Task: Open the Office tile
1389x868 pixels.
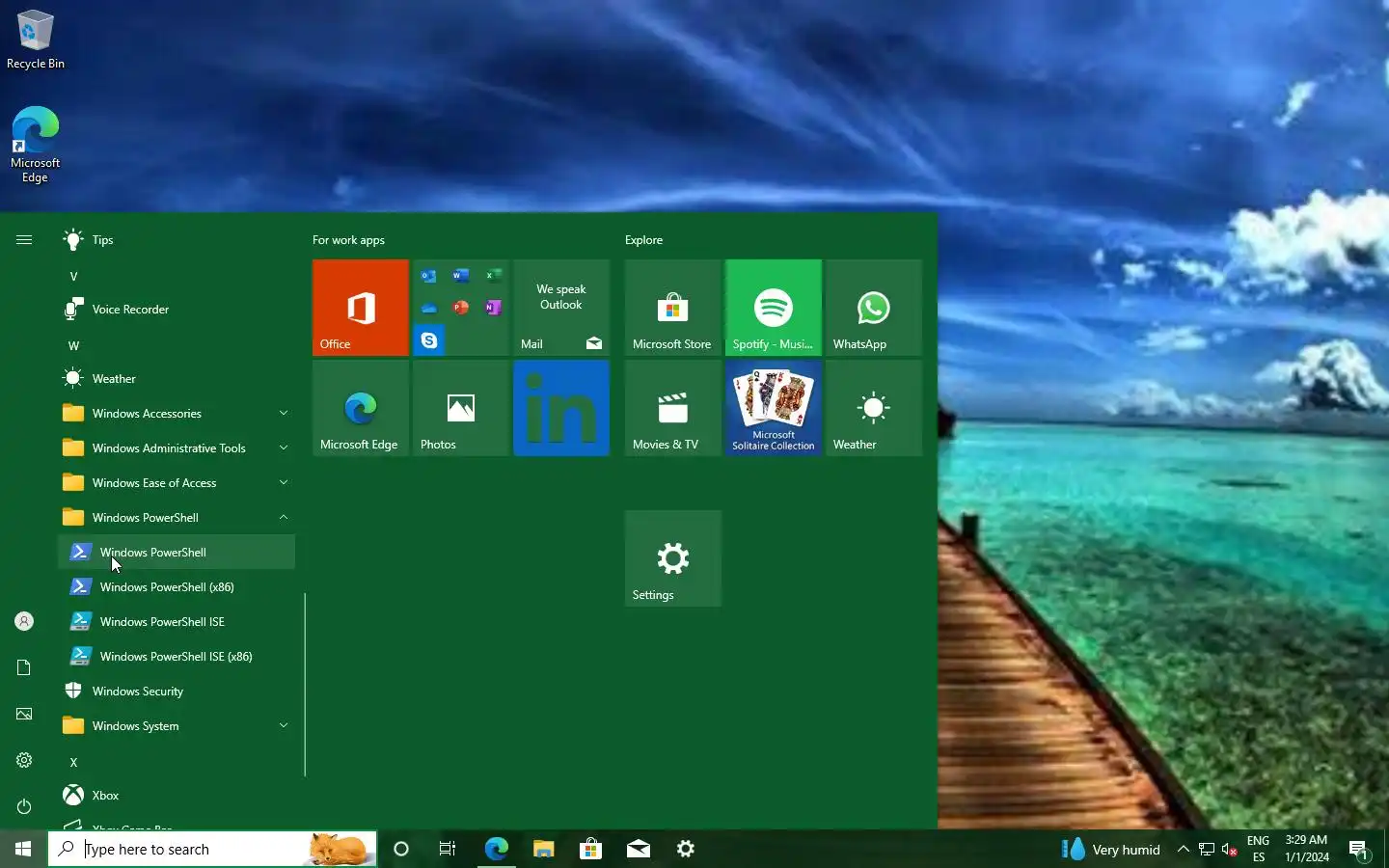Action: point(361,308)
